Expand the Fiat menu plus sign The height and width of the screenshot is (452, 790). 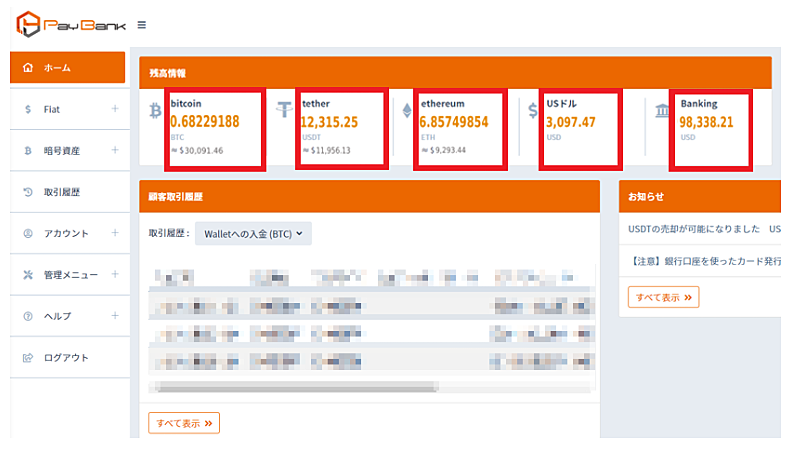click(115, 109)
